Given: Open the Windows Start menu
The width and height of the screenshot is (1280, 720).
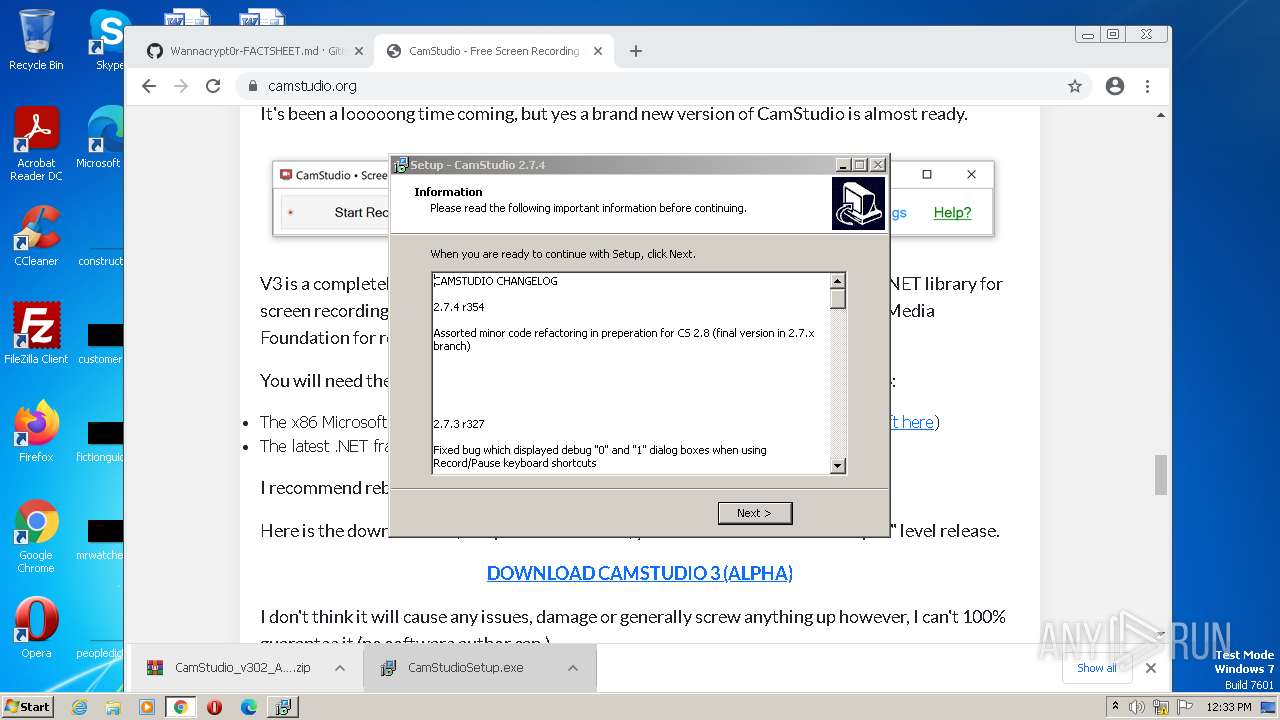Looking at the screenshot, I should [x=27, y=707].
